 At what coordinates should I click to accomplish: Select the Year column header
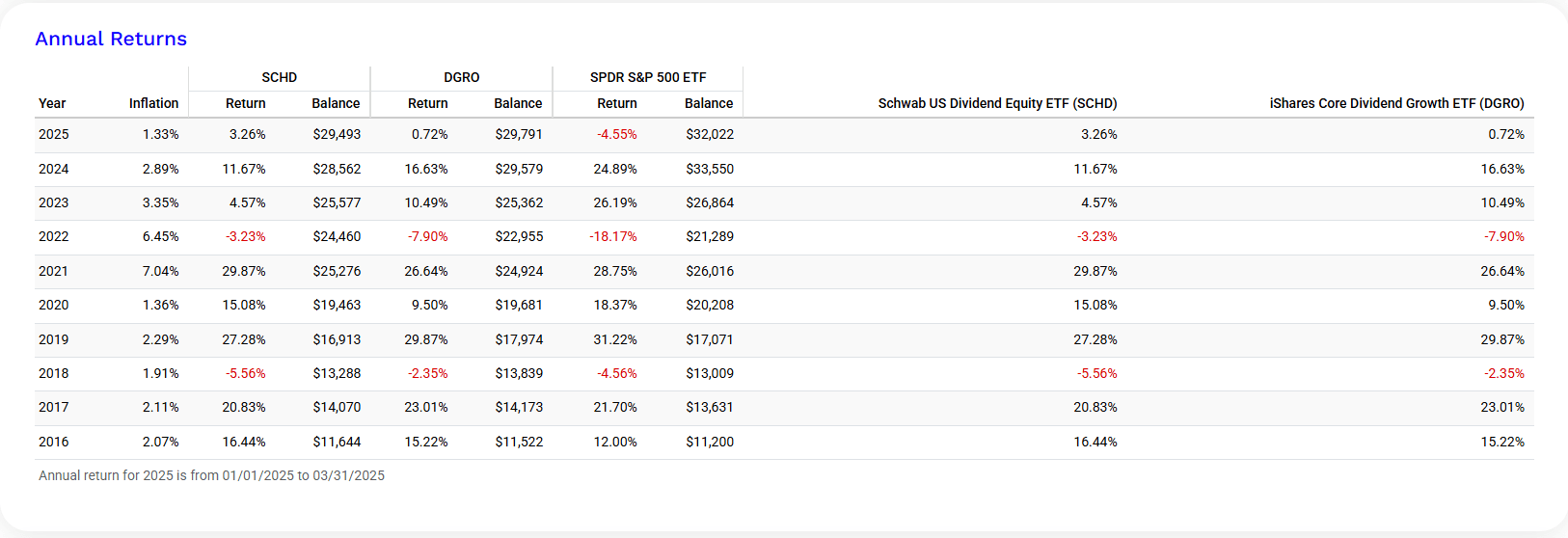[x=52, y=103]
